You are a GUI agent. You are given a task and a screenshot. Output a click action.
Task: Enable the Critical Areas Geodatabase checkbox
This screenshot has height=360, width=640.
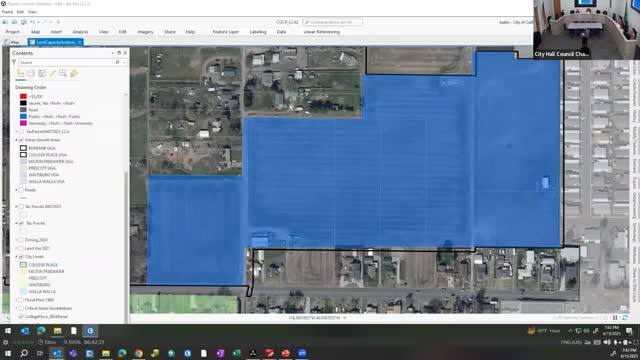pos(21,308)
